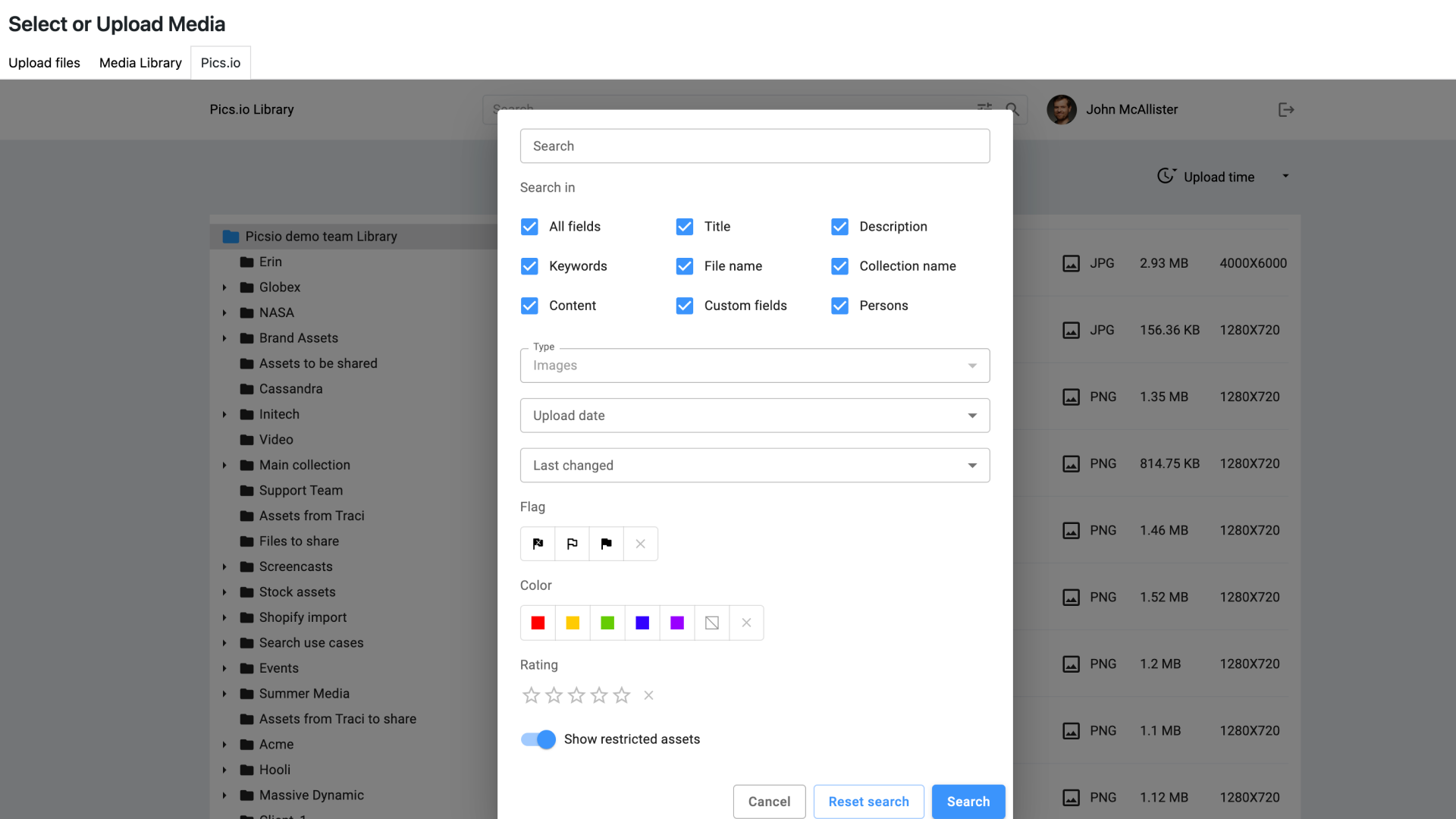Click the blue Search button
Viewport: 1456px width, 819px height.
[968, 802]
